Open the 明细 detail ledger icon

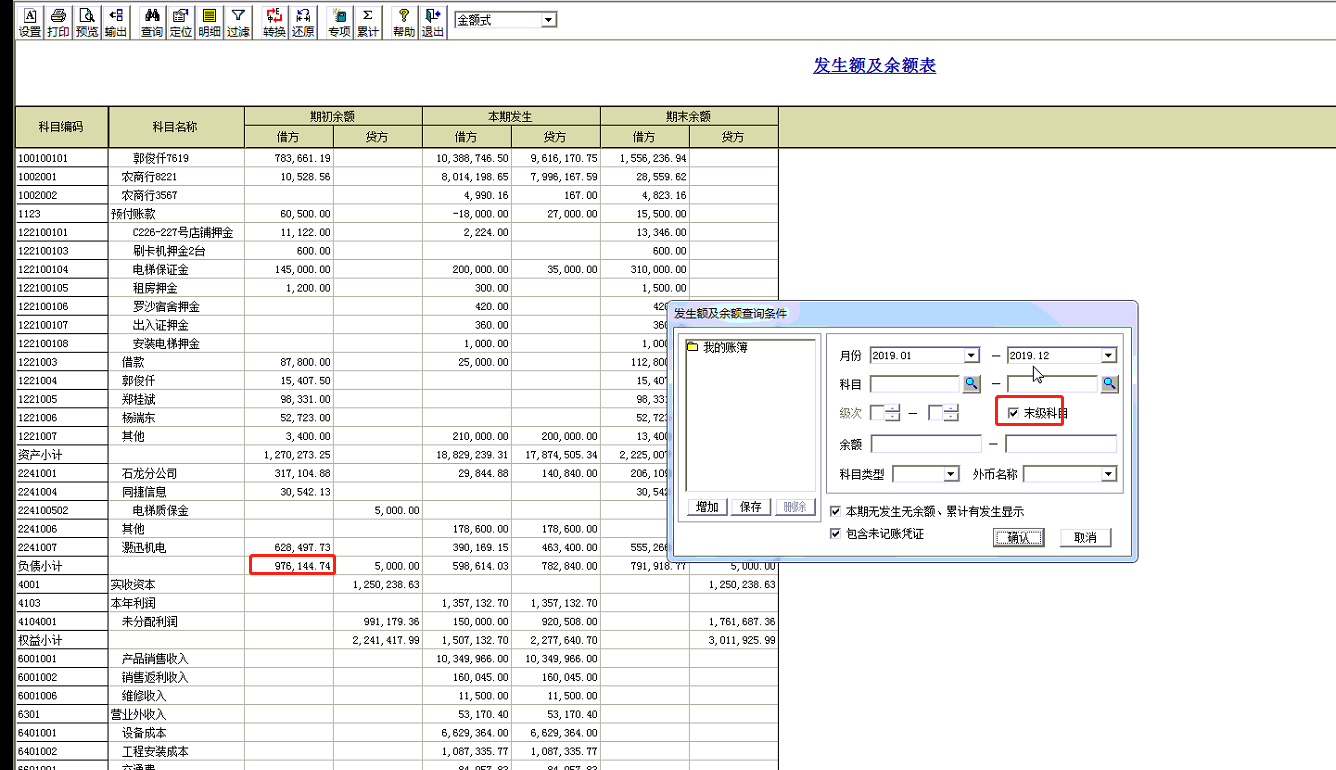tap(209, 22)
